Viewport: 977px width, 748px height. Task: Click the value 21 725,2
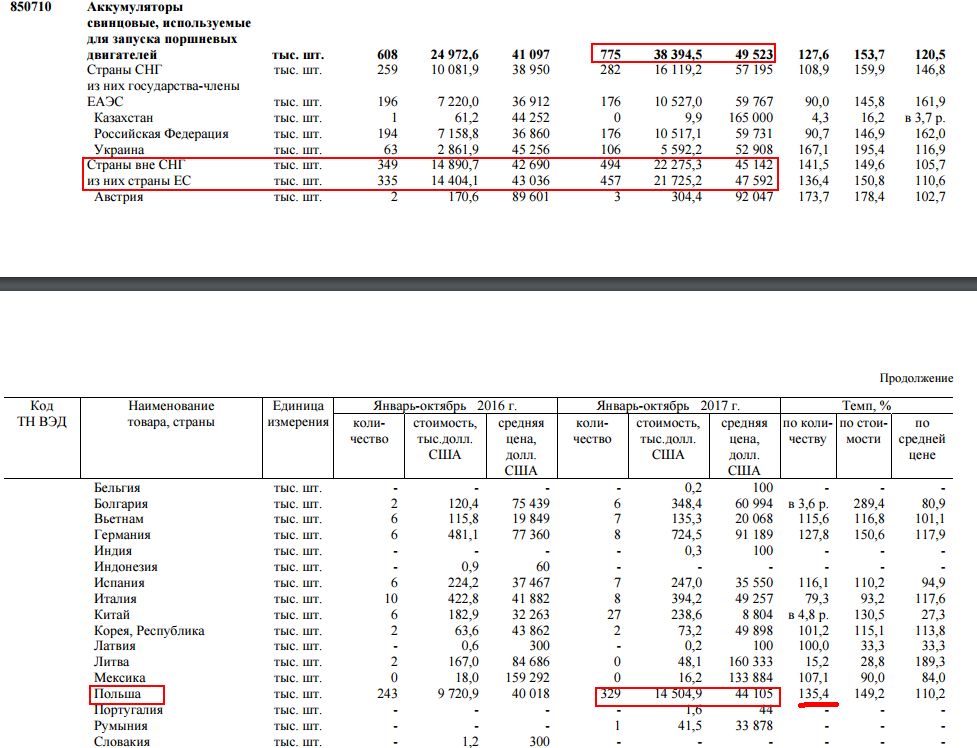pos(678,181)
